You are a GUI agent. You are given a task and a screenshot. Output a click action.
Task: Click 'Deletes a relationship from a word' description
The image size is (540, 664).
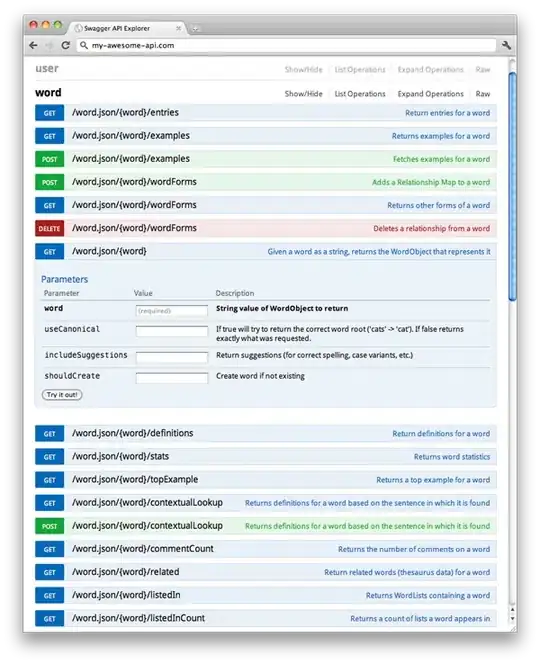click(432, 229)
